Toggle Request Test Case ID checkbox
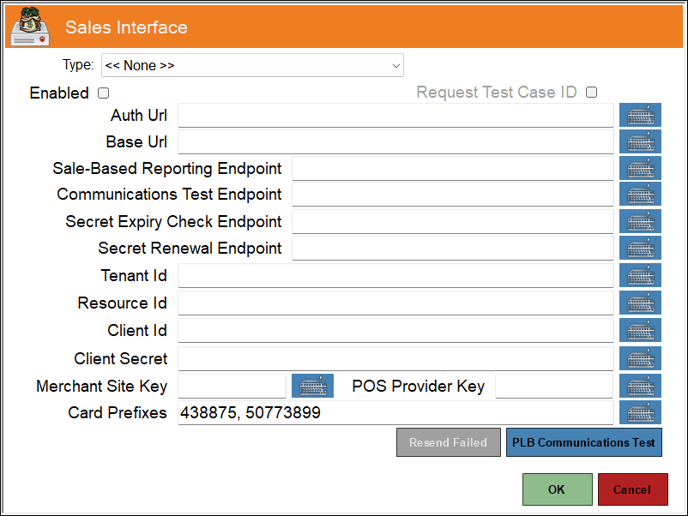 pos(591,93)
